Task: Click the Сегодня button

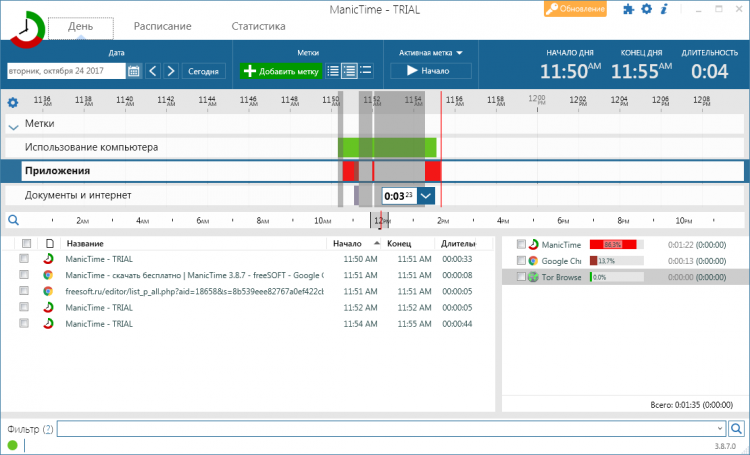Action: point(203,71)
